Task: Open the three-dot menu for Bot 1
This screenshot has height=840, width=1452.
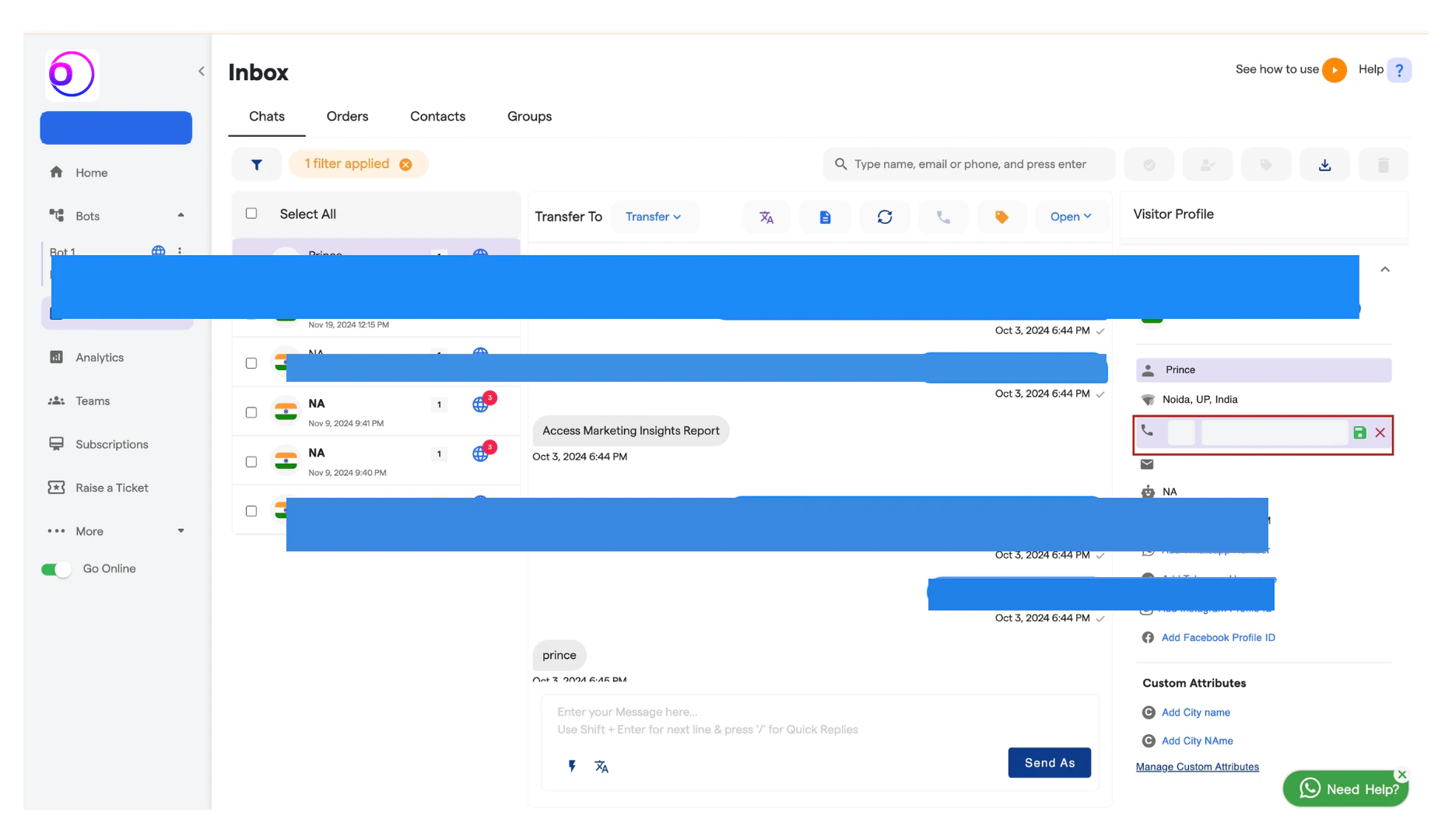Action: tap(180, 251)
